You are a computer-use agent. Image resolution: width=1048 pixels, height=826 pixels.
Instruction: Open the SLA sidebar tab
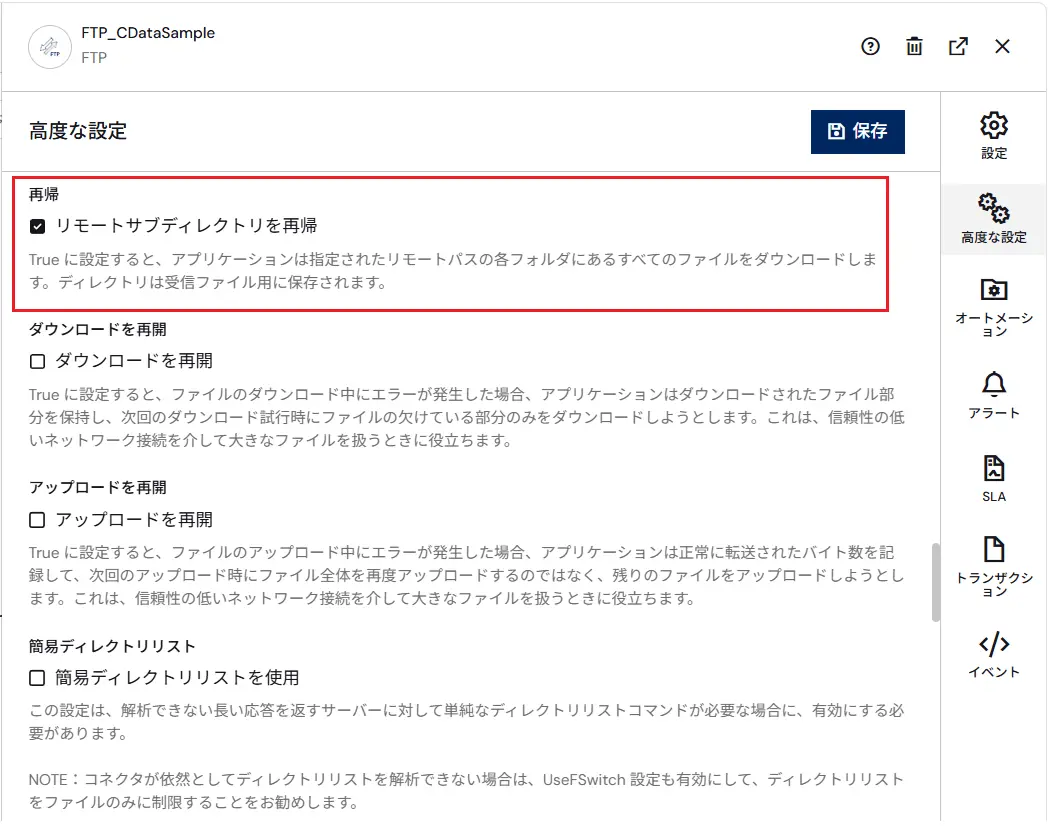pos(994,478)
